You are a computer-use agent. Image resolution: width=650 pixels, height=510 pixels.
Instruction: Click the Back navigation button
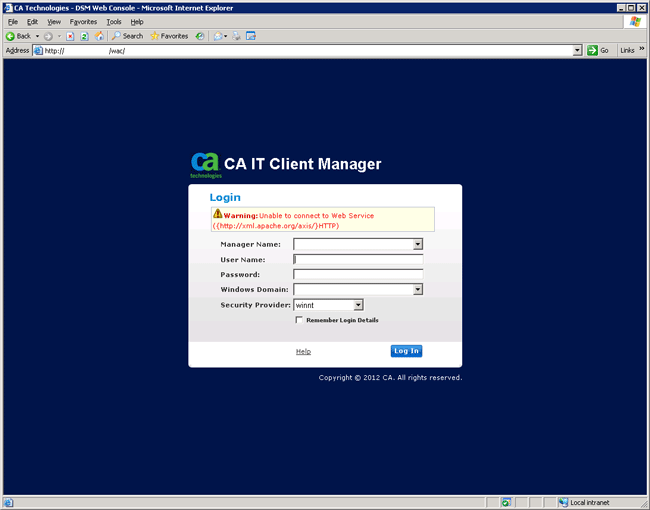click(x=18, y=36)
